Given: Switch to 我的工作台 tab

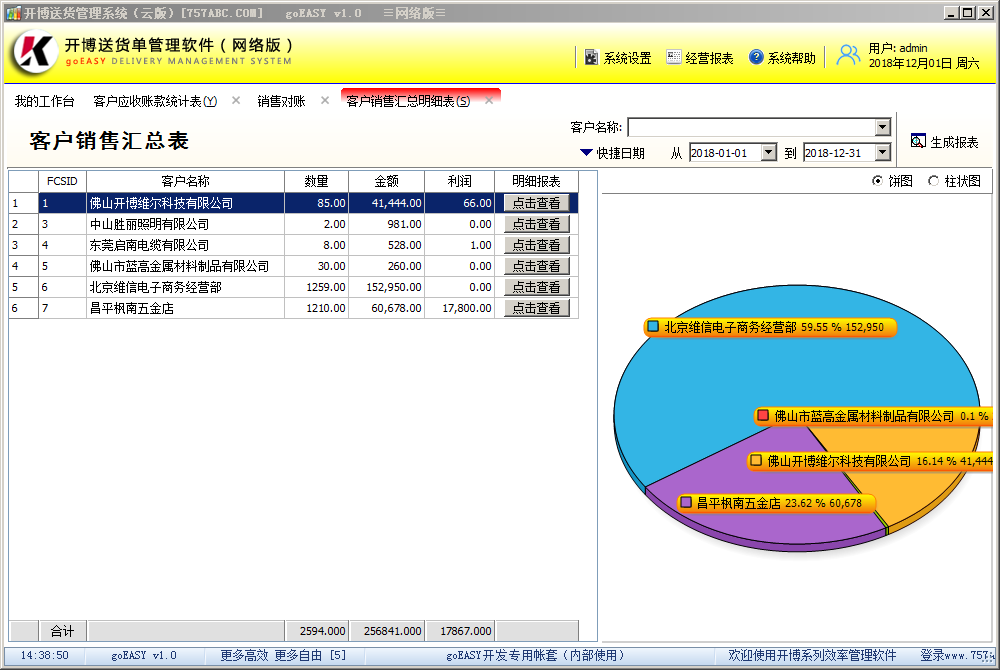Looking at the screenshot, I should click(44, 102).
